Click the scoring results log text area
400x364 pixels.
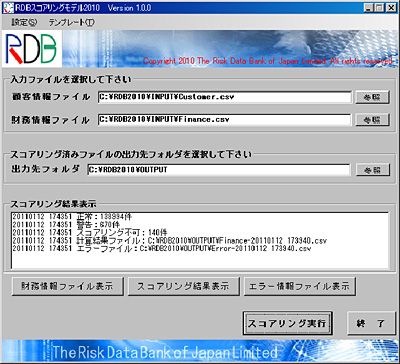click(200, 240)
